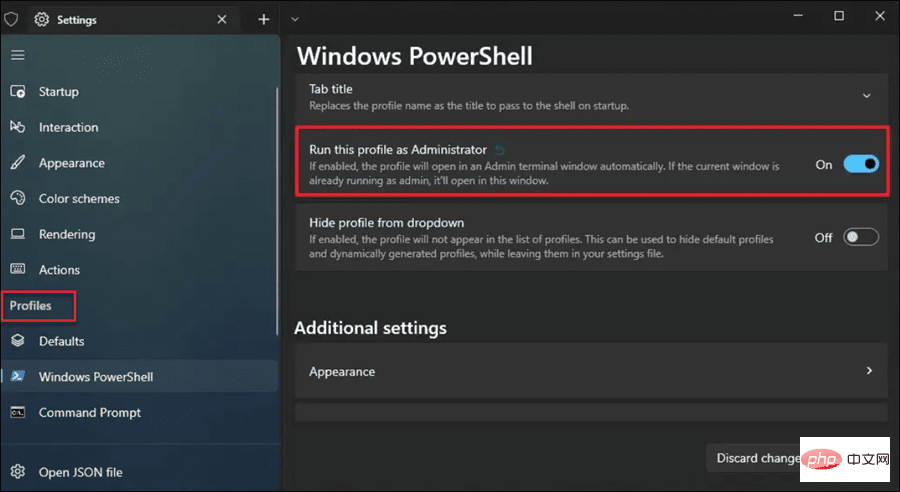
Task: Click Hide profile from dropdown label
Action: [x=386, y=222]
